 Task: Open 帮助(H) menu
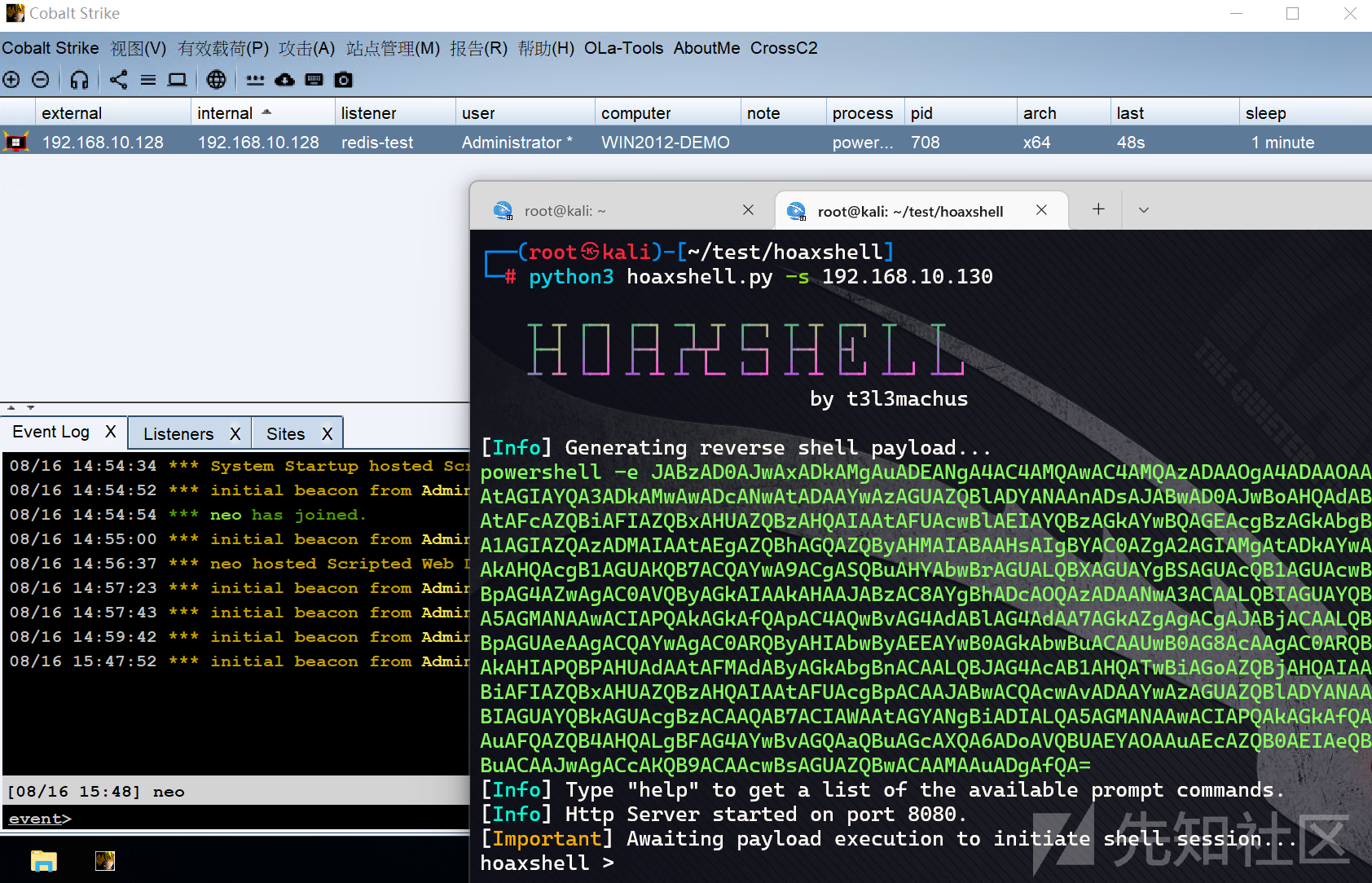[x=546, y=48]
